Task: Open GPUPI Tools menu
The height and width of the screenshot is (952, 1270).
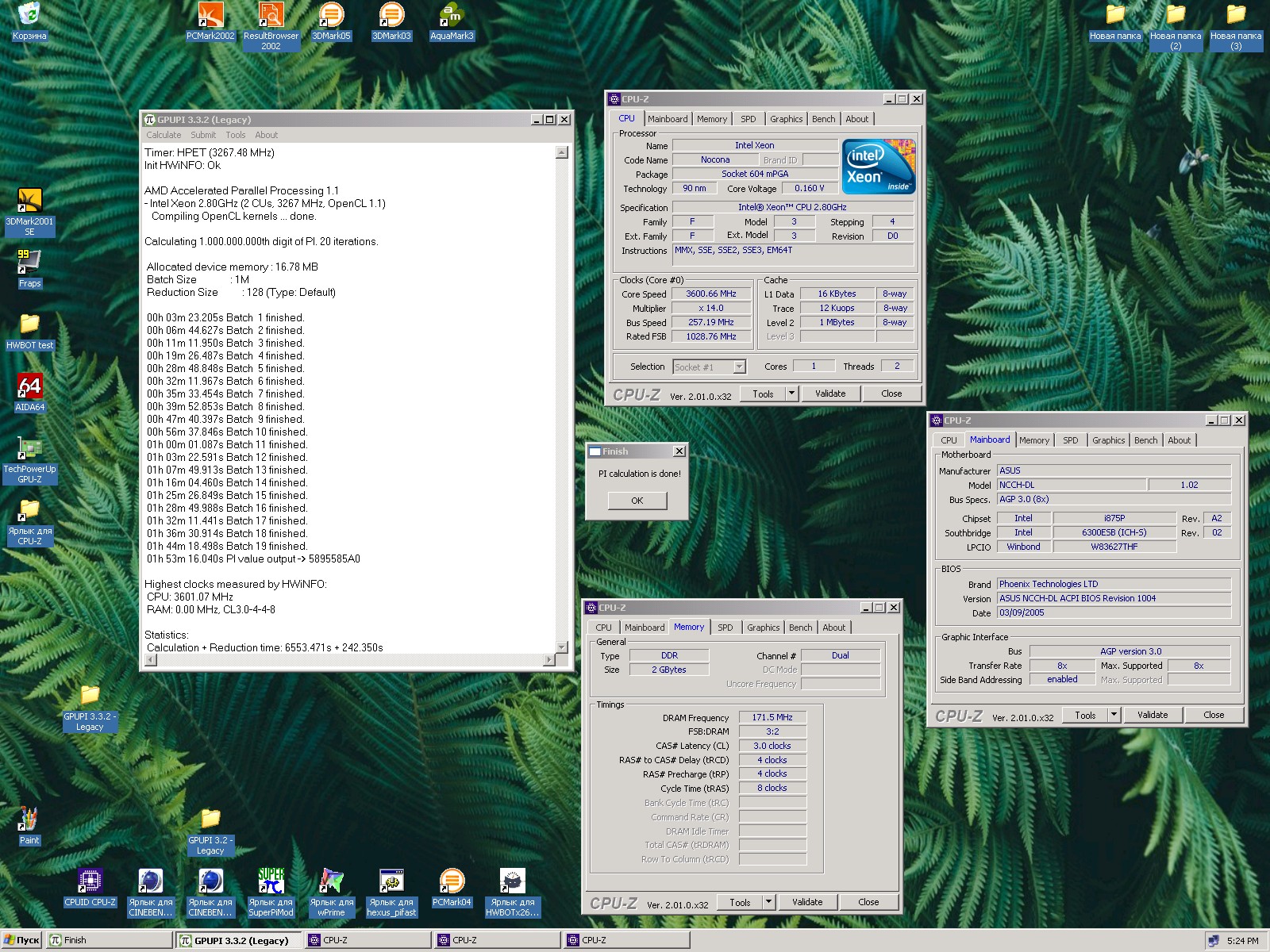Action: [236, 135]
